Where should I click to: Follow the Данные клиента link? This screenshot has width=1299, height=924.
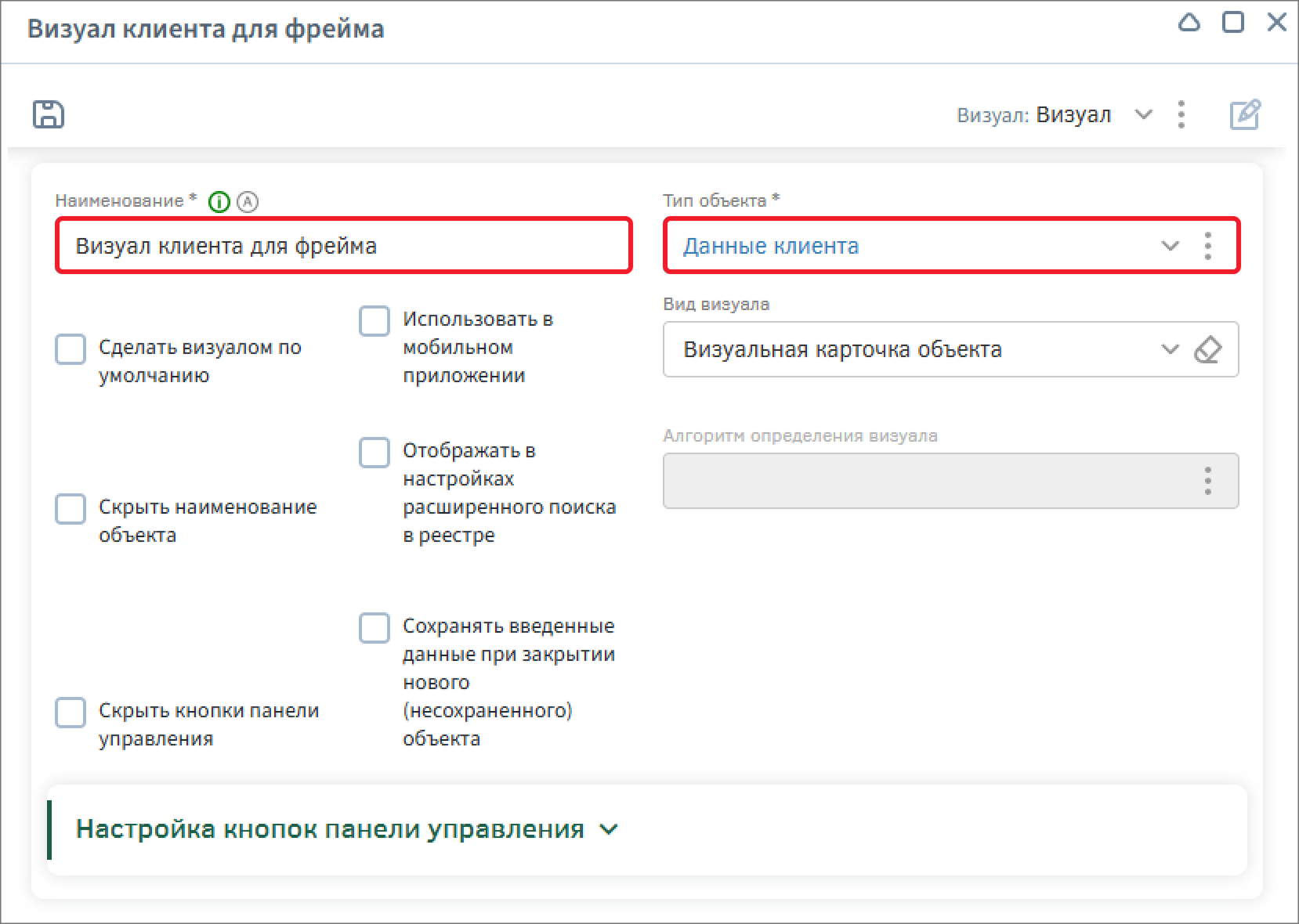(771, 246)
